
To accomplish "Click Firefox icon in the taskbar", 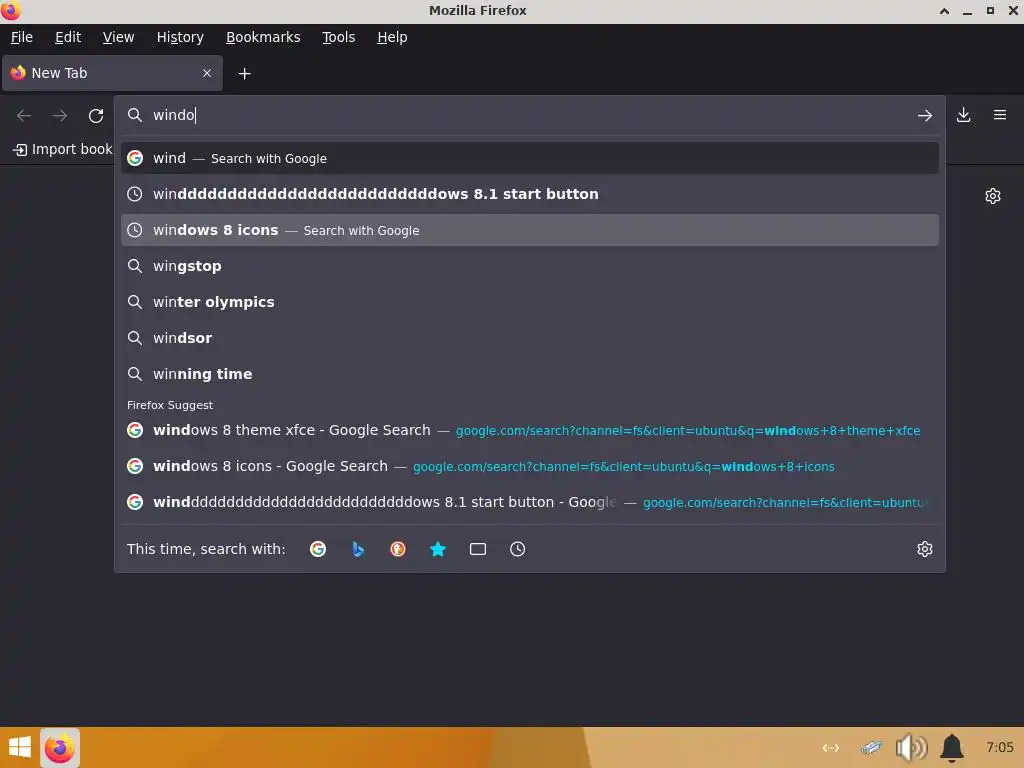I will point(59,748).
